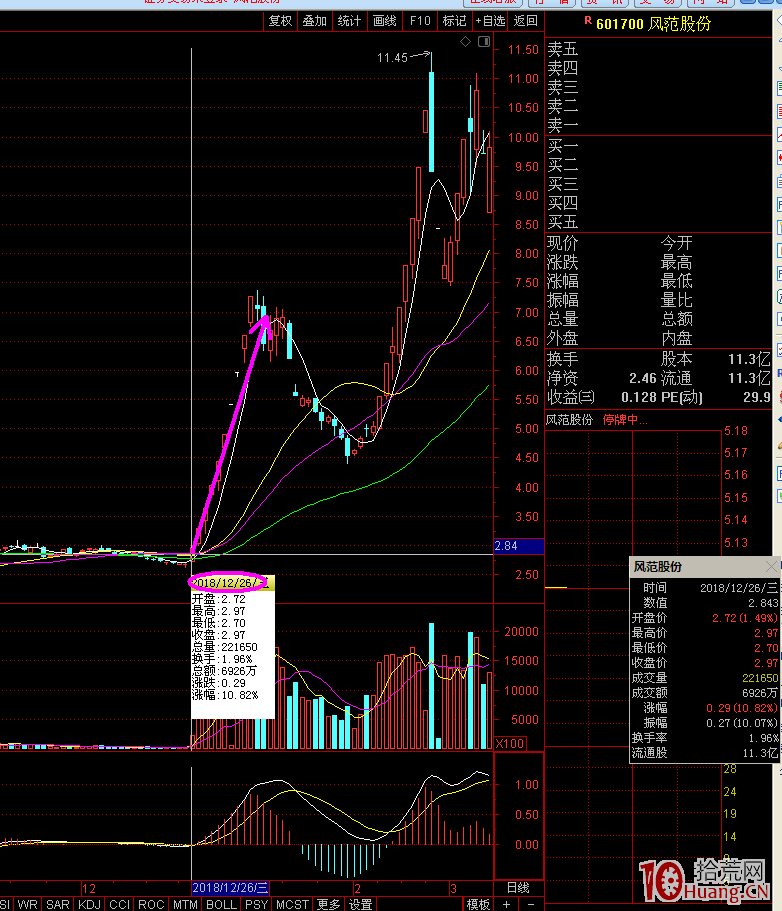Open 复权 price adjustment option
This screenshot has height=911, width=782.
click(x=280, y=21)
